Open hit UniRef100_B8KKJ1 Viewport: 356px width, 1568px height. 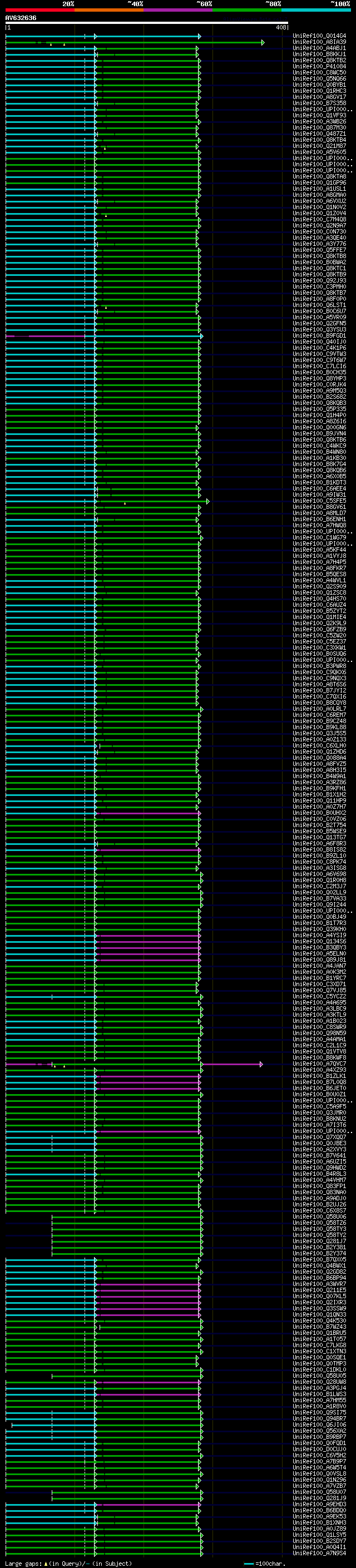(x=319, y=54)
